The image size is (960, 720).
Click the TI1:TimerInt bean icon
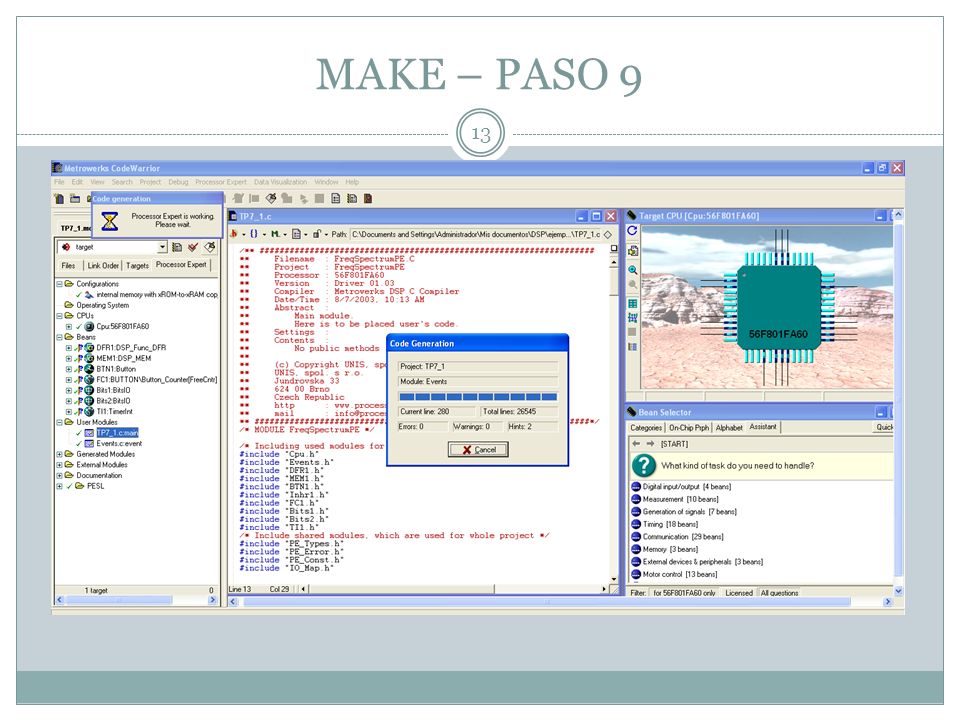click(x=89, y=411)
